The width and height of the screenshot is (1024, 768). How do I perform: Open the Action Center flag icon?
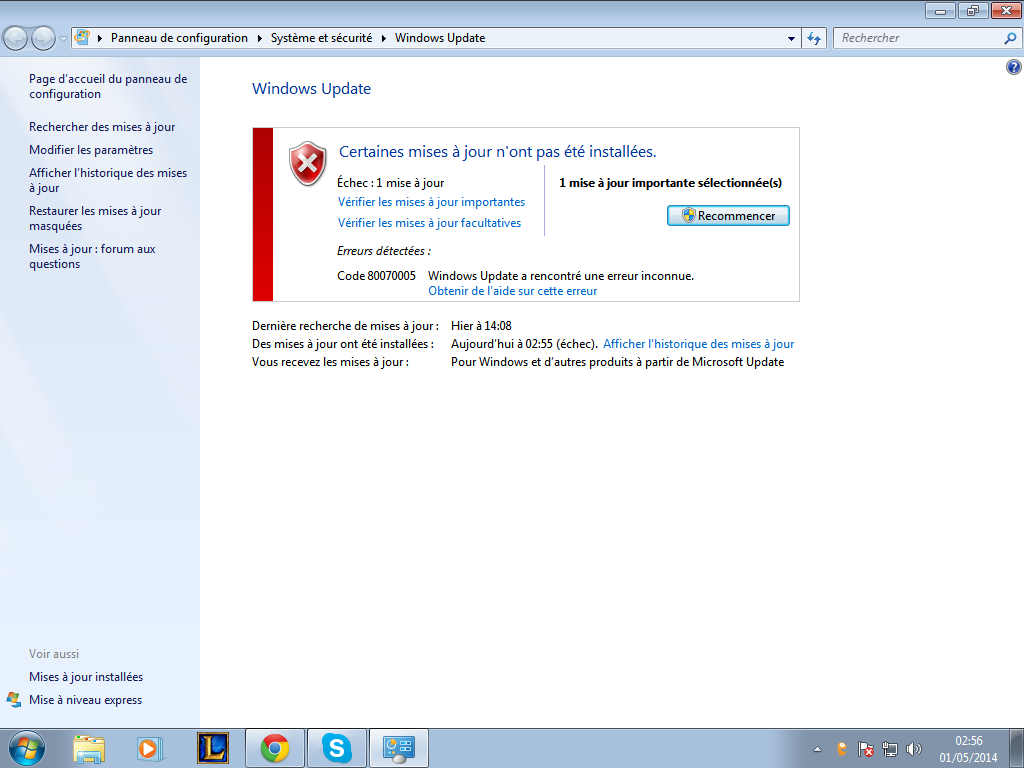(x=866, y=749)
